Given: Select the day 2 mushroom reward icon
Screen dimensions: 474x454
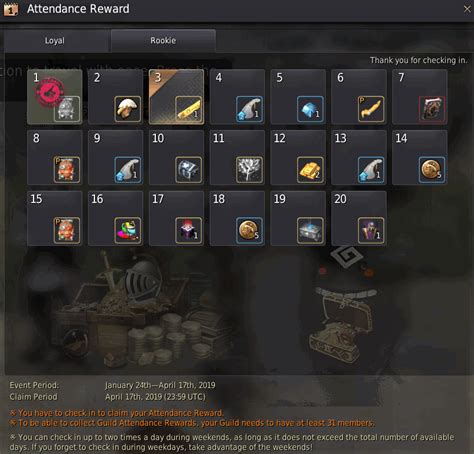Looking at the screenshot, I should [127, 109].
